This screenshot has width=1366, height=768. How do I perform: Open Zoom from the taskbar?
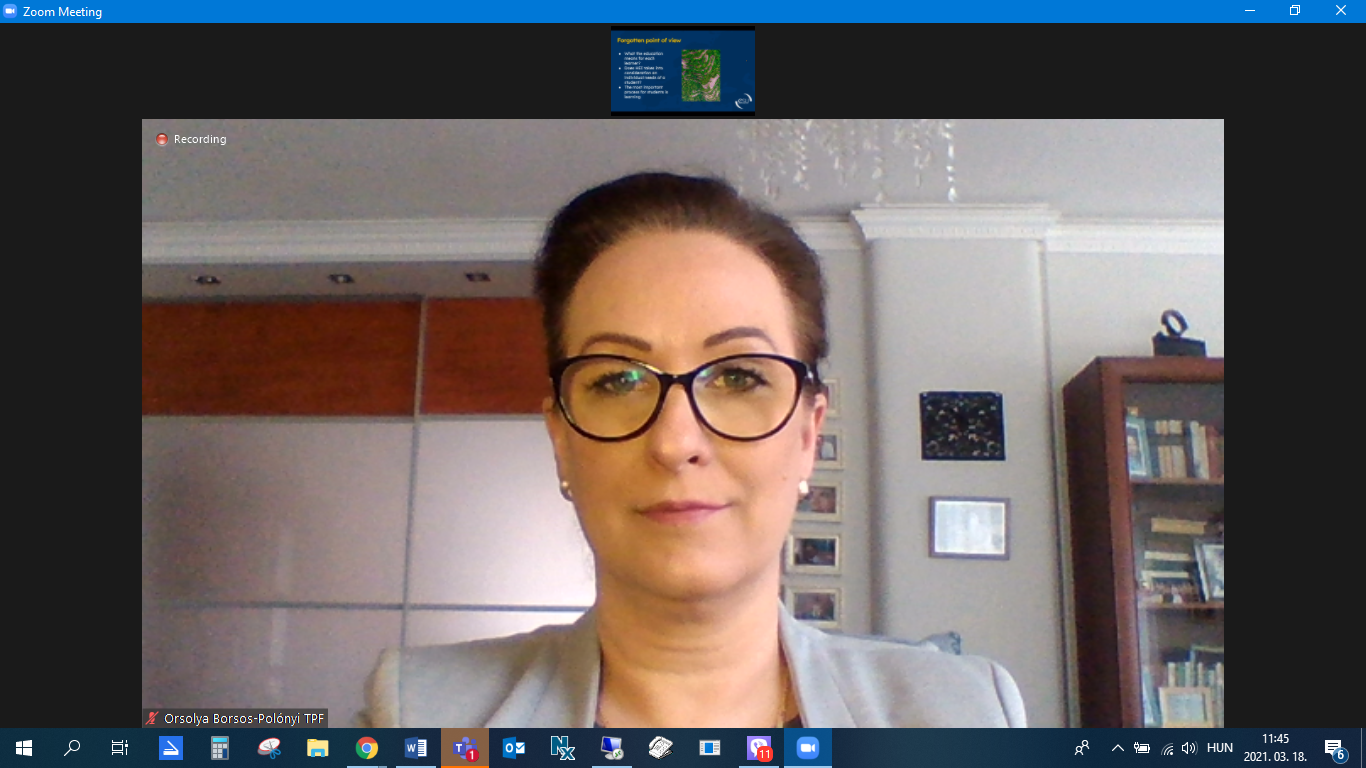pos(807,747)
